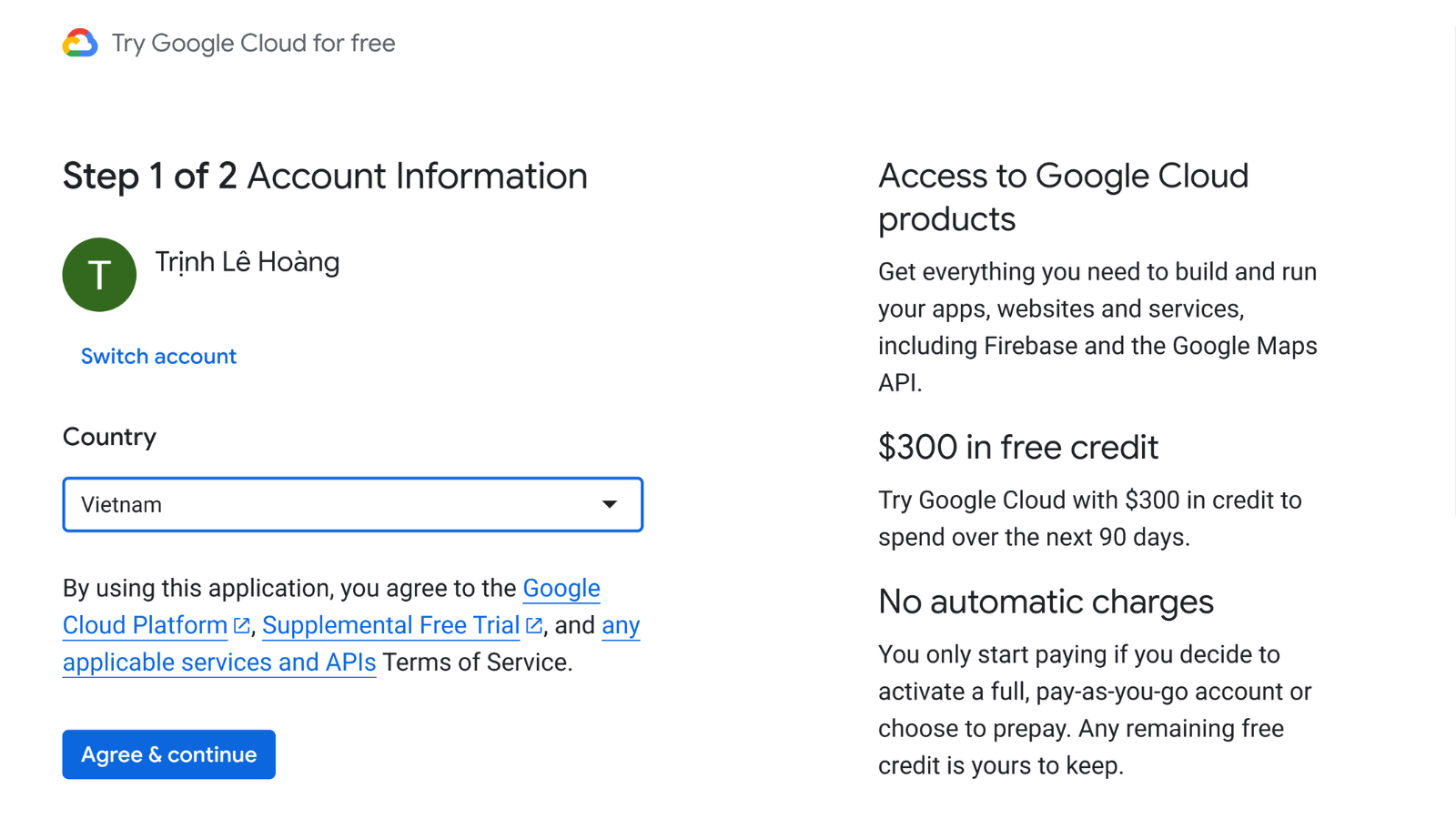The image size is (1456, 819).
Task: Click external-link icon after Supplemental Free Trial
Action: tap(534, 626)
